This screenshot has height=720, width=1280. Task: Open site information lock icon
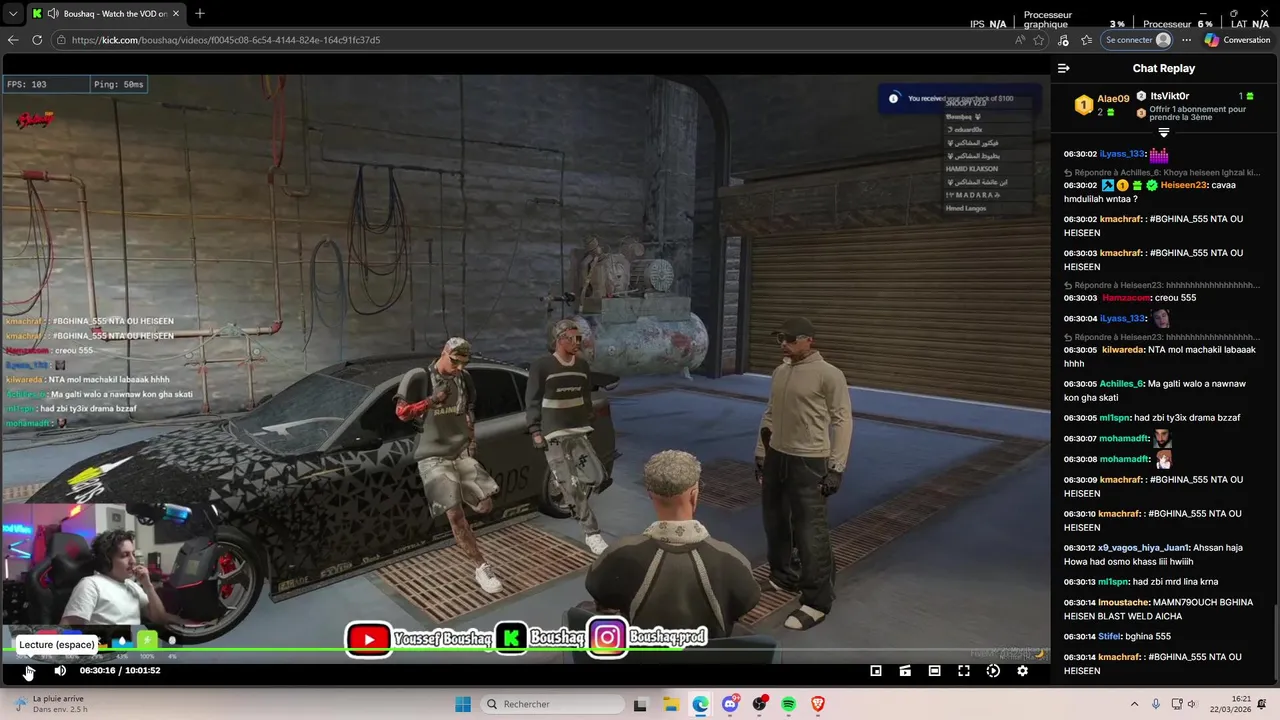pyautogui.click(x=61, y=40)
